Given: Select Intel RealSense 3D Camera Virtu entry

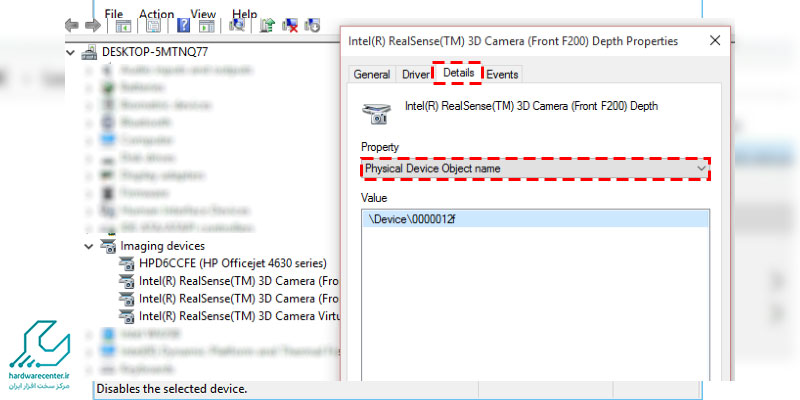Looking at the screenshot, I should point(239,316).
